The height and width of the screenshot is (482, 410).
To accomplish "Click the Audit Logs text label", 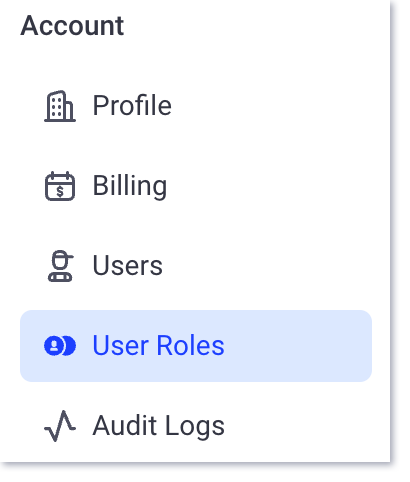I will (x=159, y=426).
